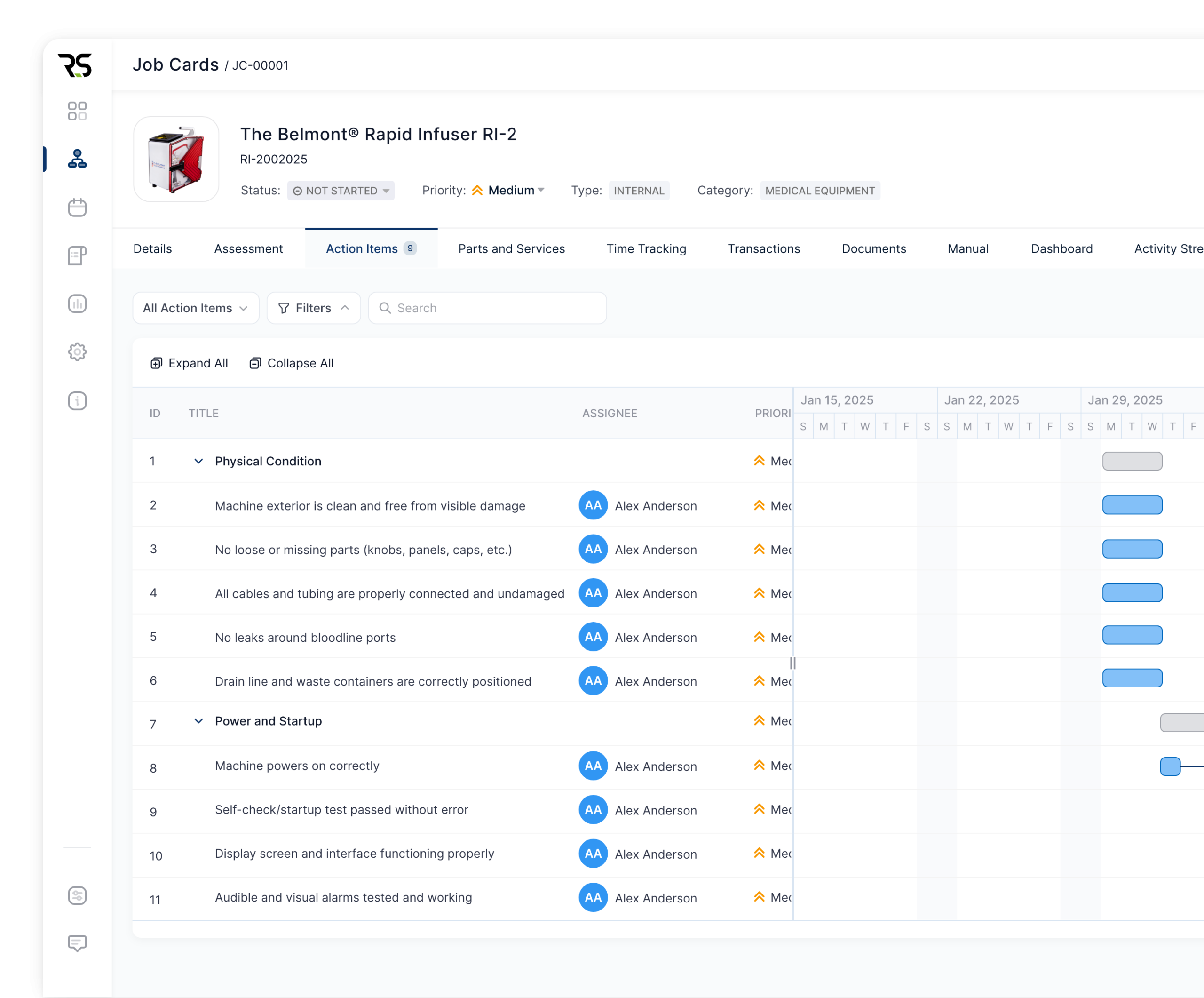The image size is (1204, 998).
Task: Click the INTERNAL type tag
Action: (639, 191)
